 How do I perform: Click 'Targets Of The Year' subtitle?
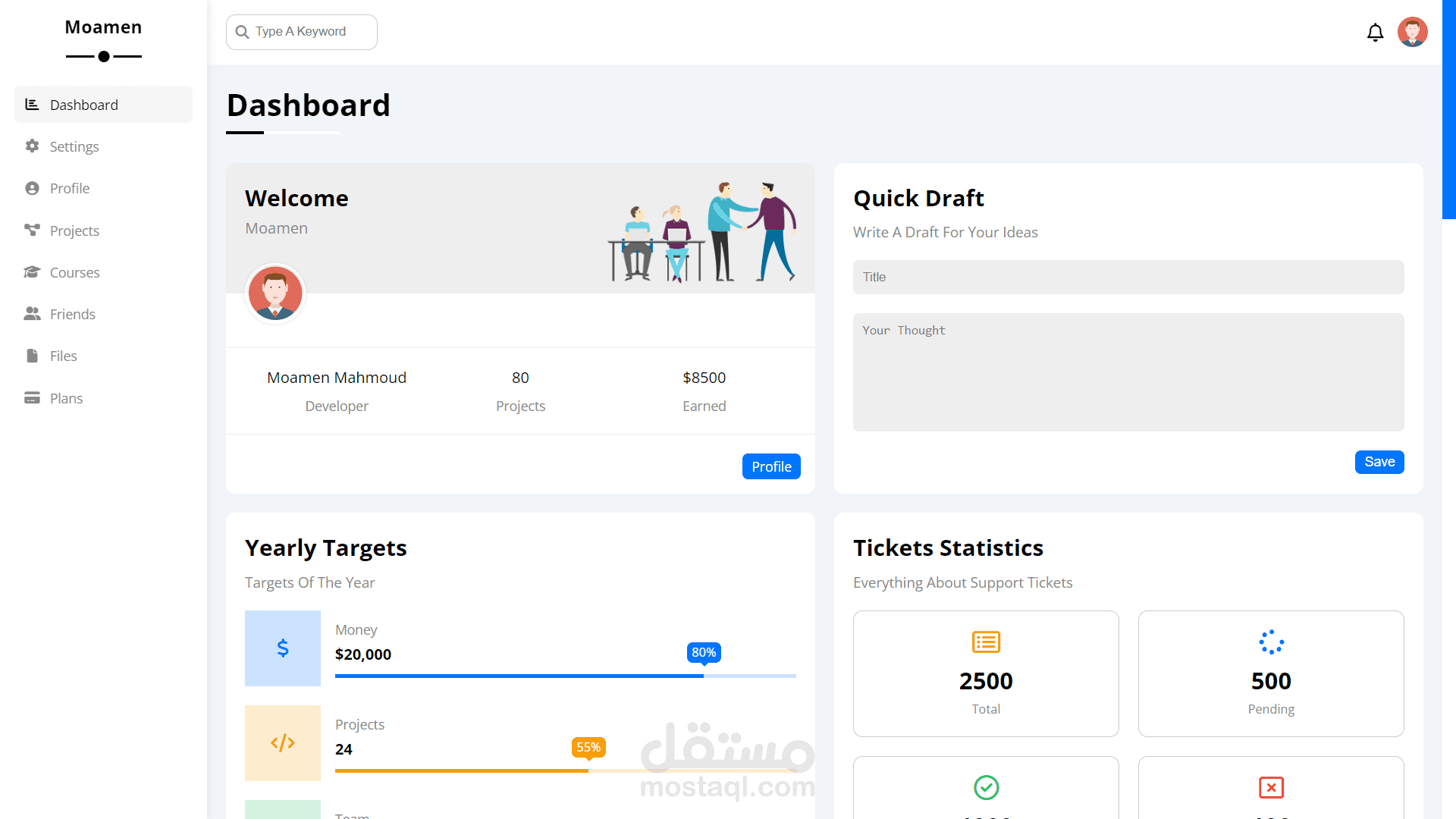pyautogui.click(x=309, y=582)
